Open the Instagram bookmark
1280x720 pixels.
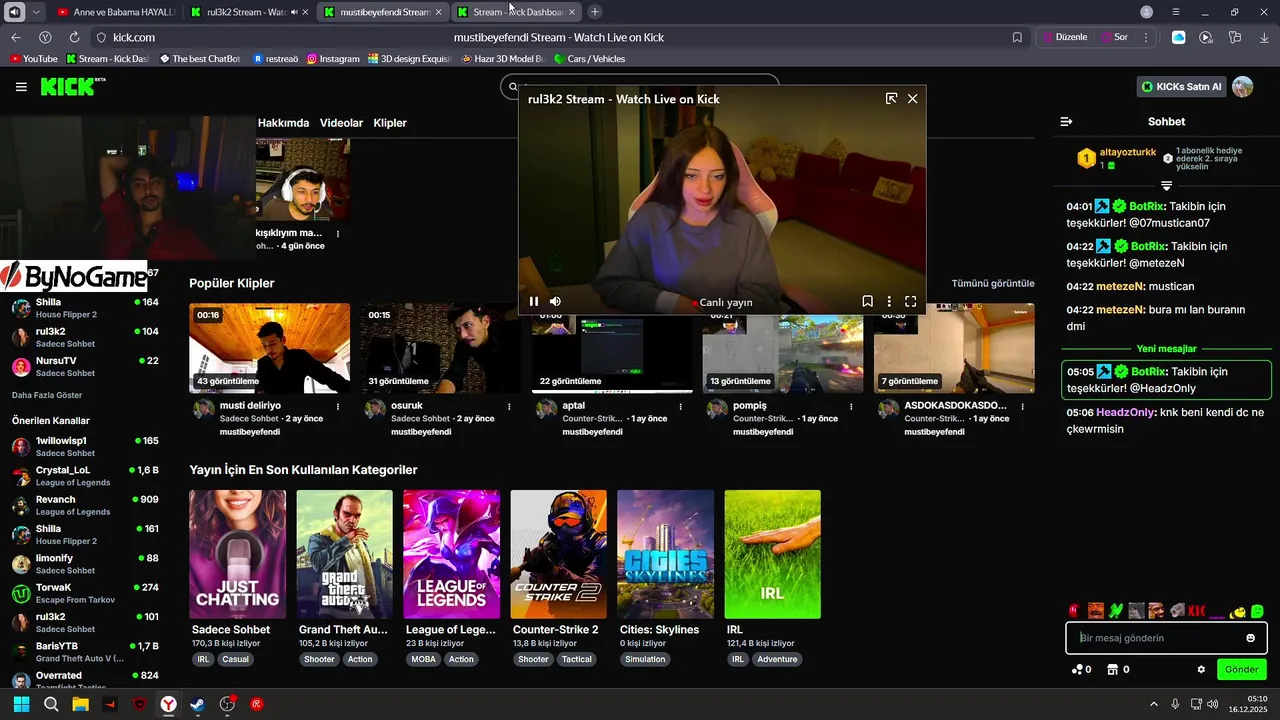coord(333,59)
